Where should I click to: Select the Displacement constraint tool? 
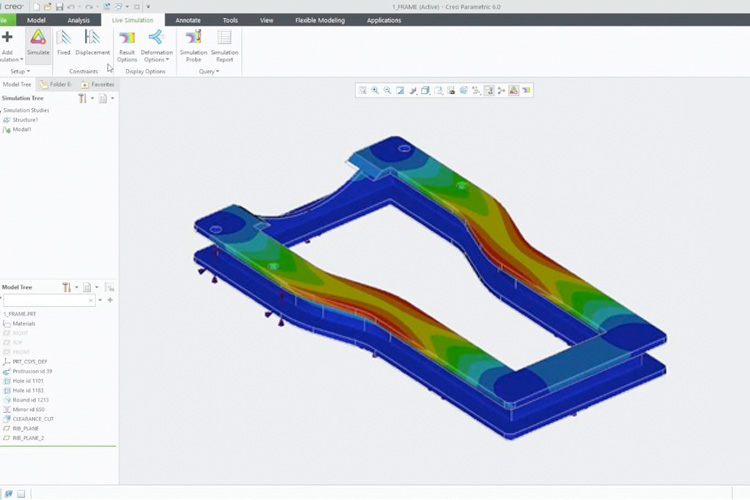pyautogui.click(x=92, y=43)
